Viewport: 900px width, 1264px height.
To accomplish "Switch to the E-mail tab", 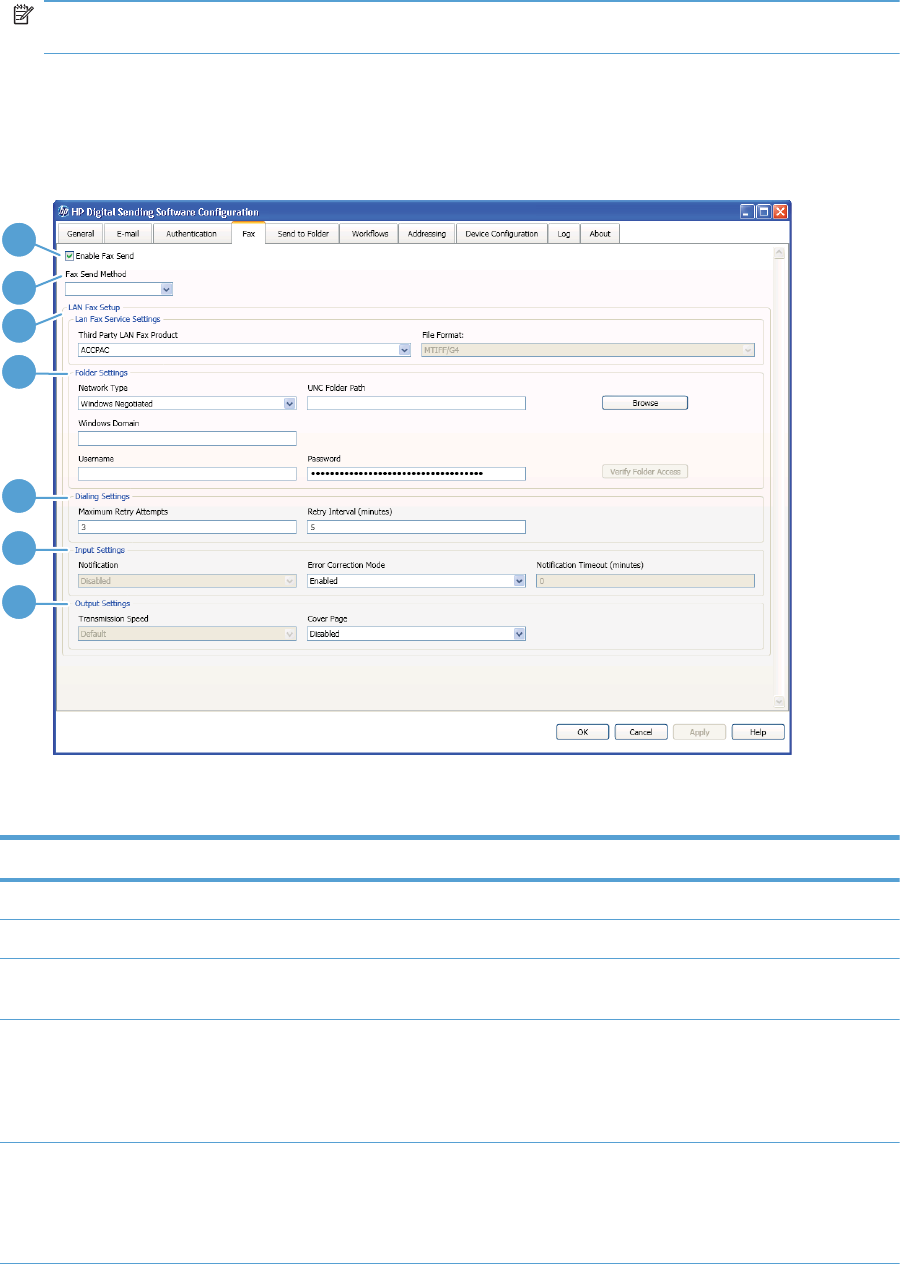I will click(x=127, y=234).
